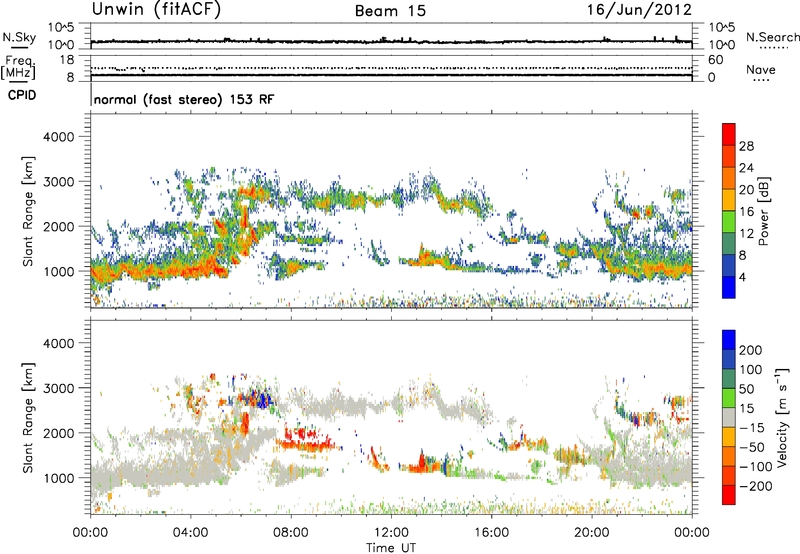This screenshot has height=554, width=800.
Task: Click the 'Slant Range [km]' label of velocity panel
Action: [28, 418]
